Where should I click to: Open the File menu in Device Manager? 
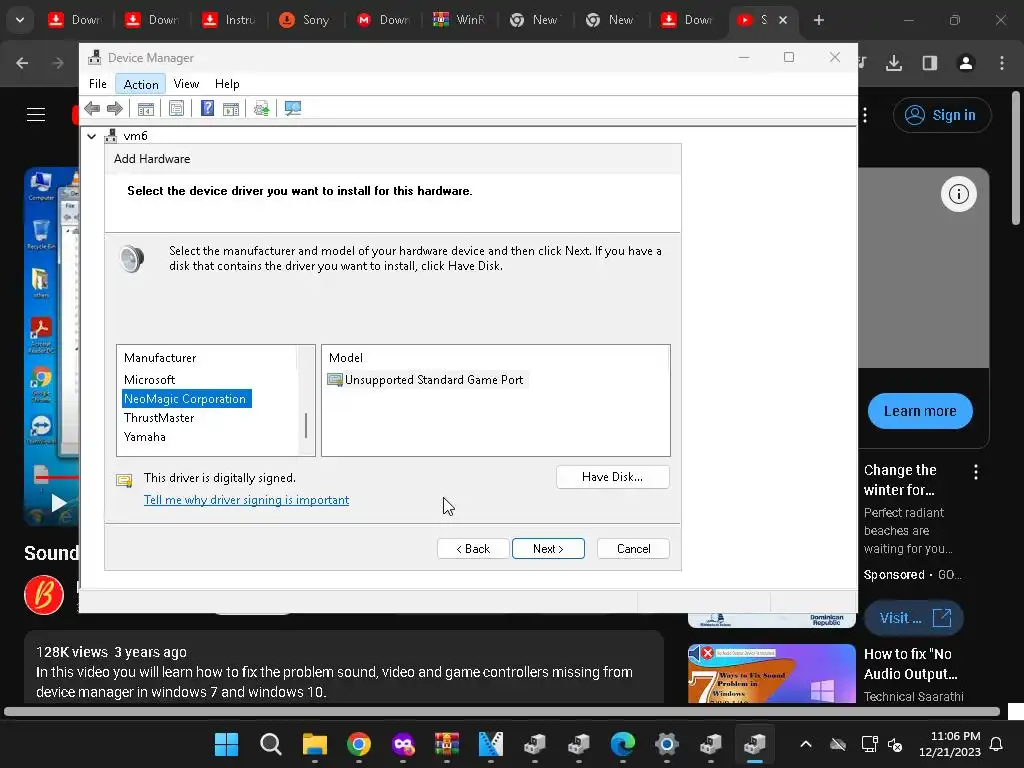click(x=97, y=84)
